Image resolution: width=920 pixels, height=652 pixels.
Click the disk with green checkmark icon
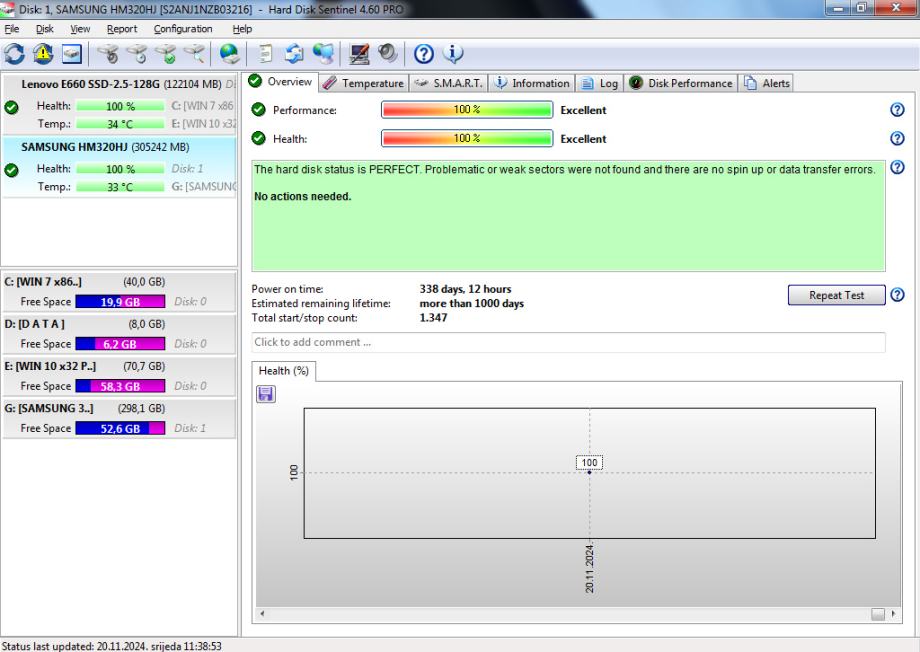point(166,54)
